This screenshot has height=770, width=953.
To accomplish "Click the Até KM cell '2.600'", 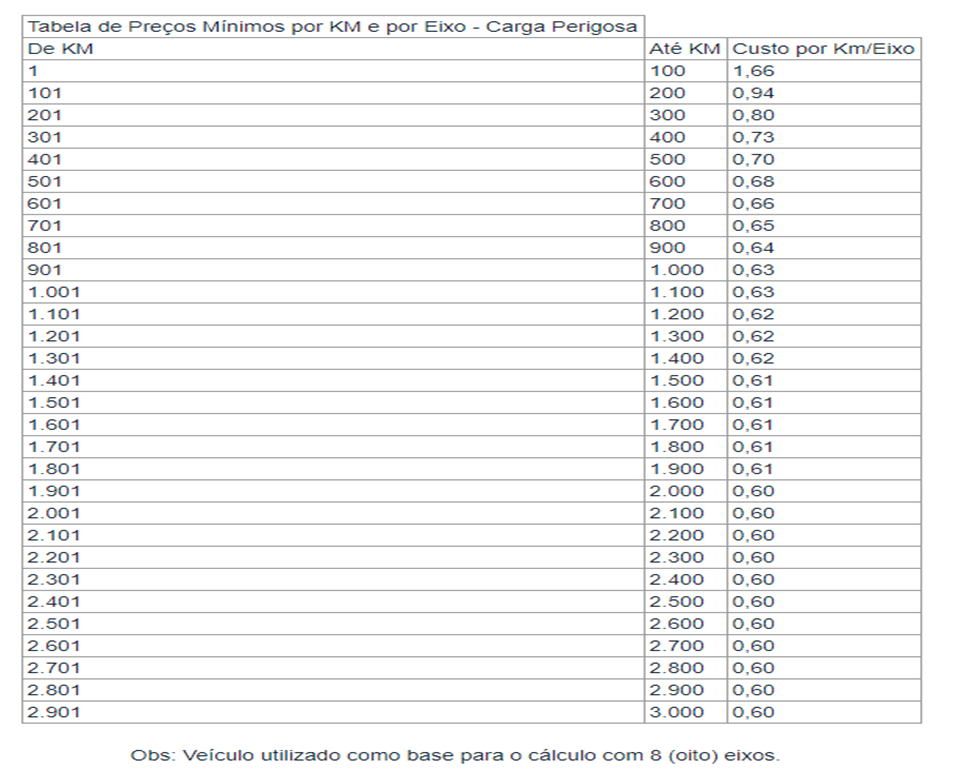I will click(x=686, y=624).
